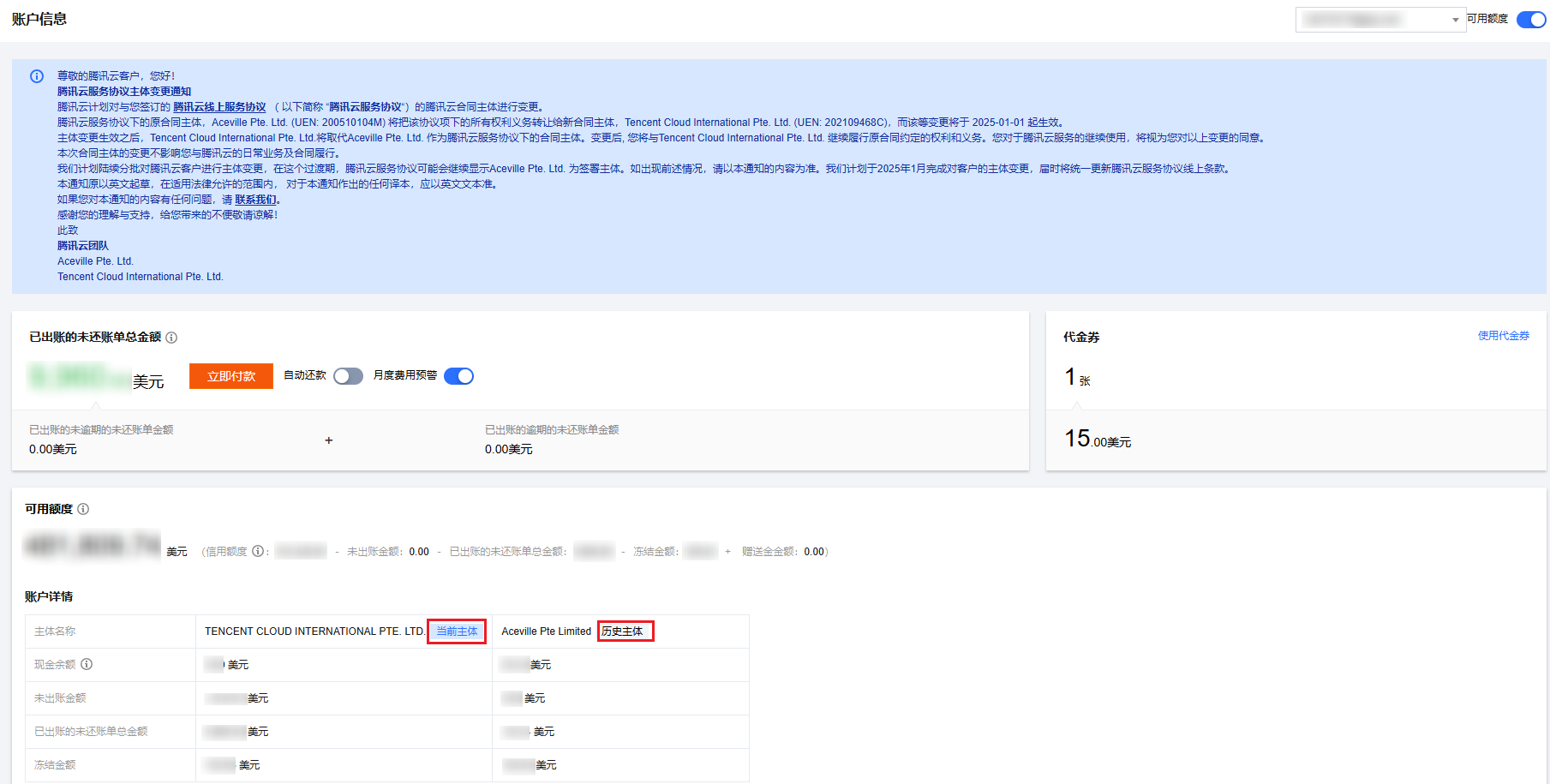The width and height of the screenshot is (1550, 784).
Task: Click the 0.00美元 value under 逾期的未还账单金额
Action: (509, 449)
